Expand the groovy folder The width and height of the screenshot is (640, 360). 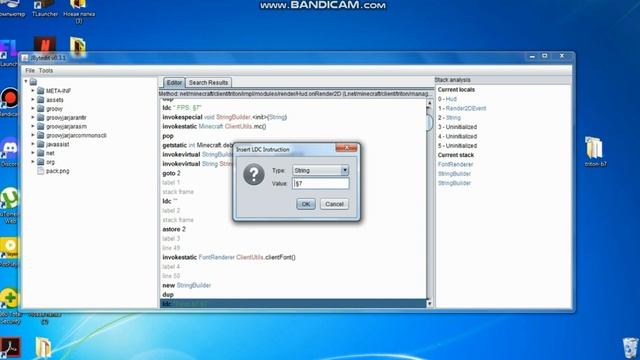pos(33,109)
